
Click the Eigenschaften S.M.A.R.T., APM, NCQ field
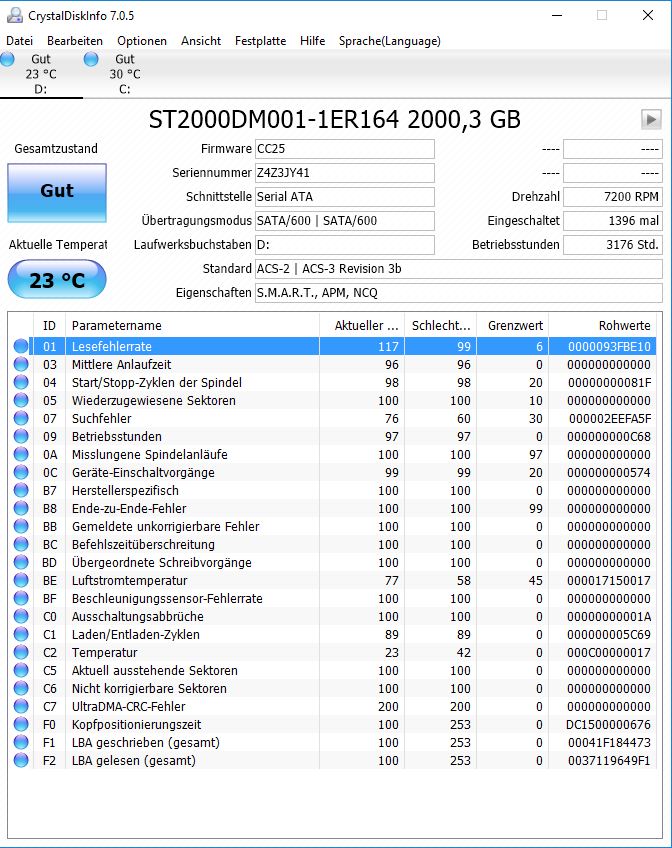458,293
